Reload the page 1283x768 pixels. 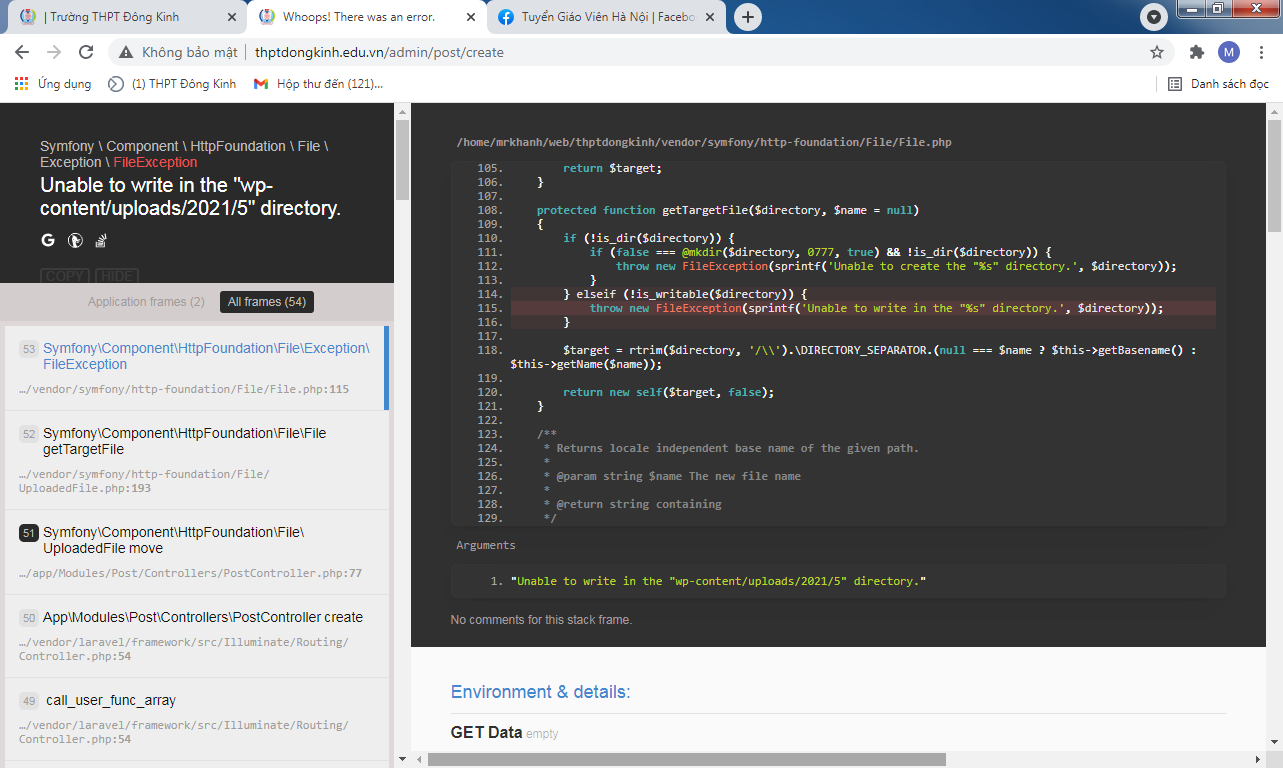(86, 52)
